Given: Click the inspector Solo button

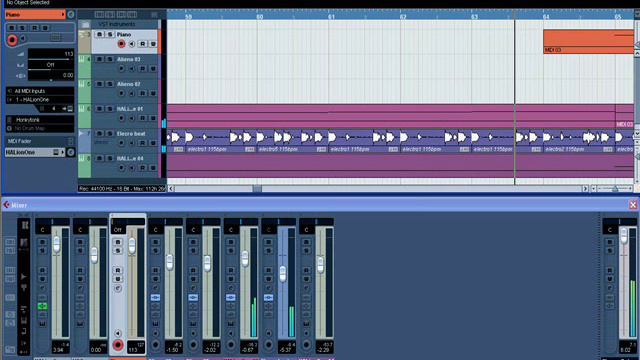Looking at the screenshot, I should click(22, 28).
